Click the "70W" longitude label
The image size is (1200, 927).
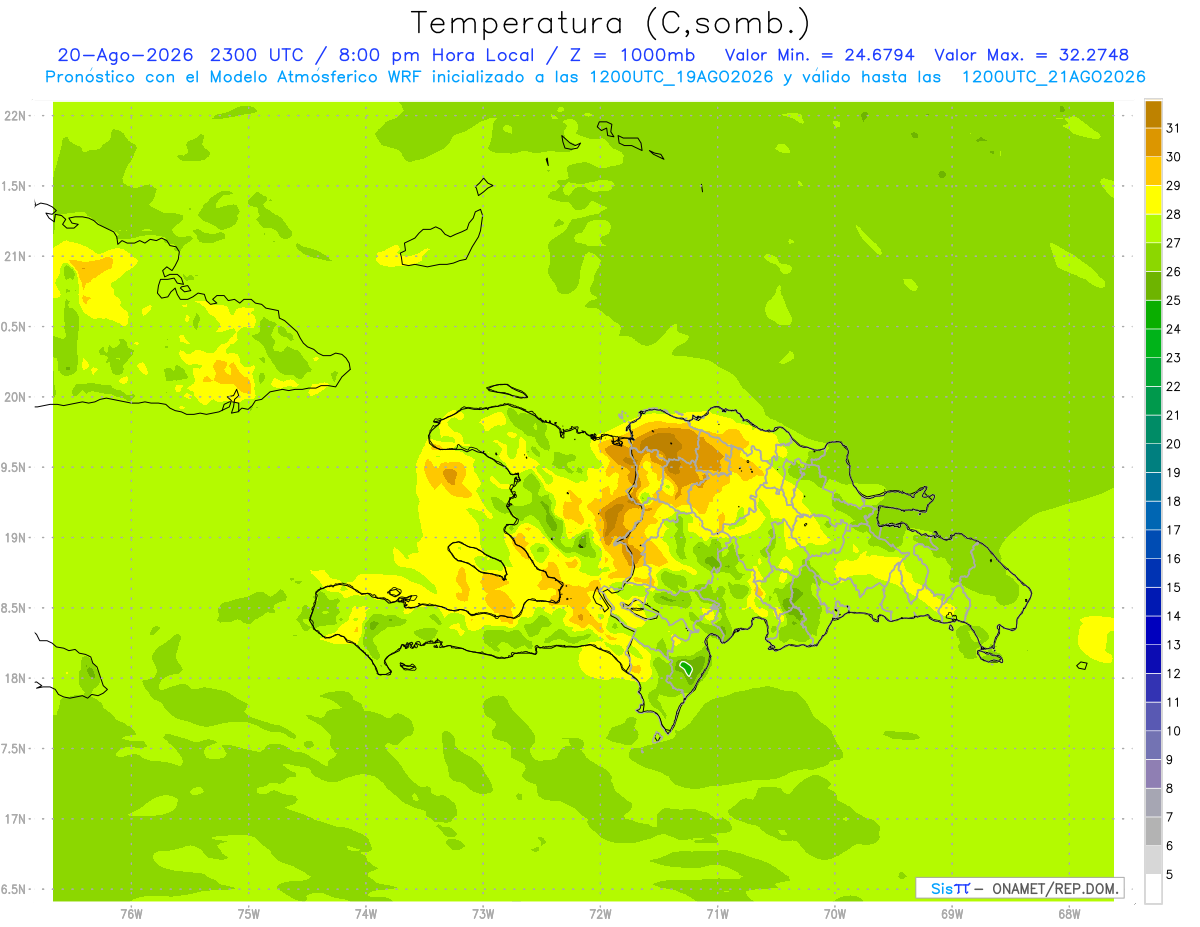coord(835,913)
